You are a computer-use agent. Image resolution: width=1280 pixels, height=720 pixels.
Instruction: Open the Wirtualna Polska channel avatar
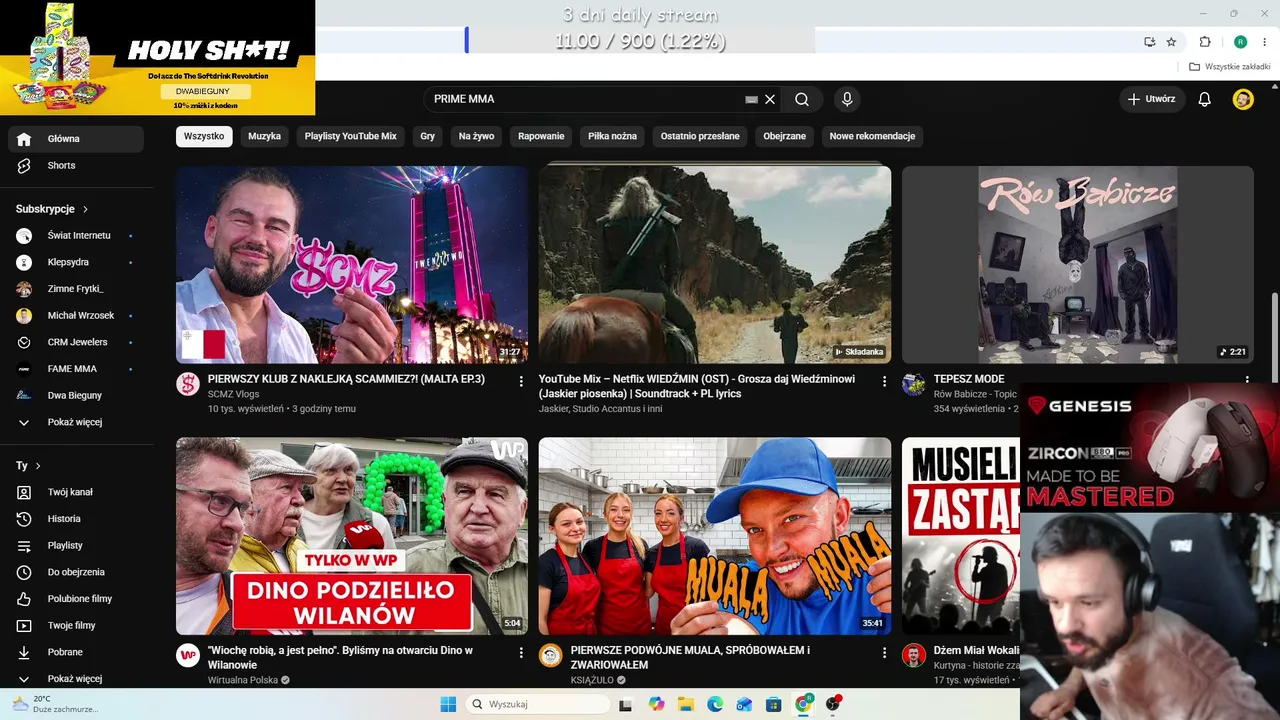click(x=188, y=655)
